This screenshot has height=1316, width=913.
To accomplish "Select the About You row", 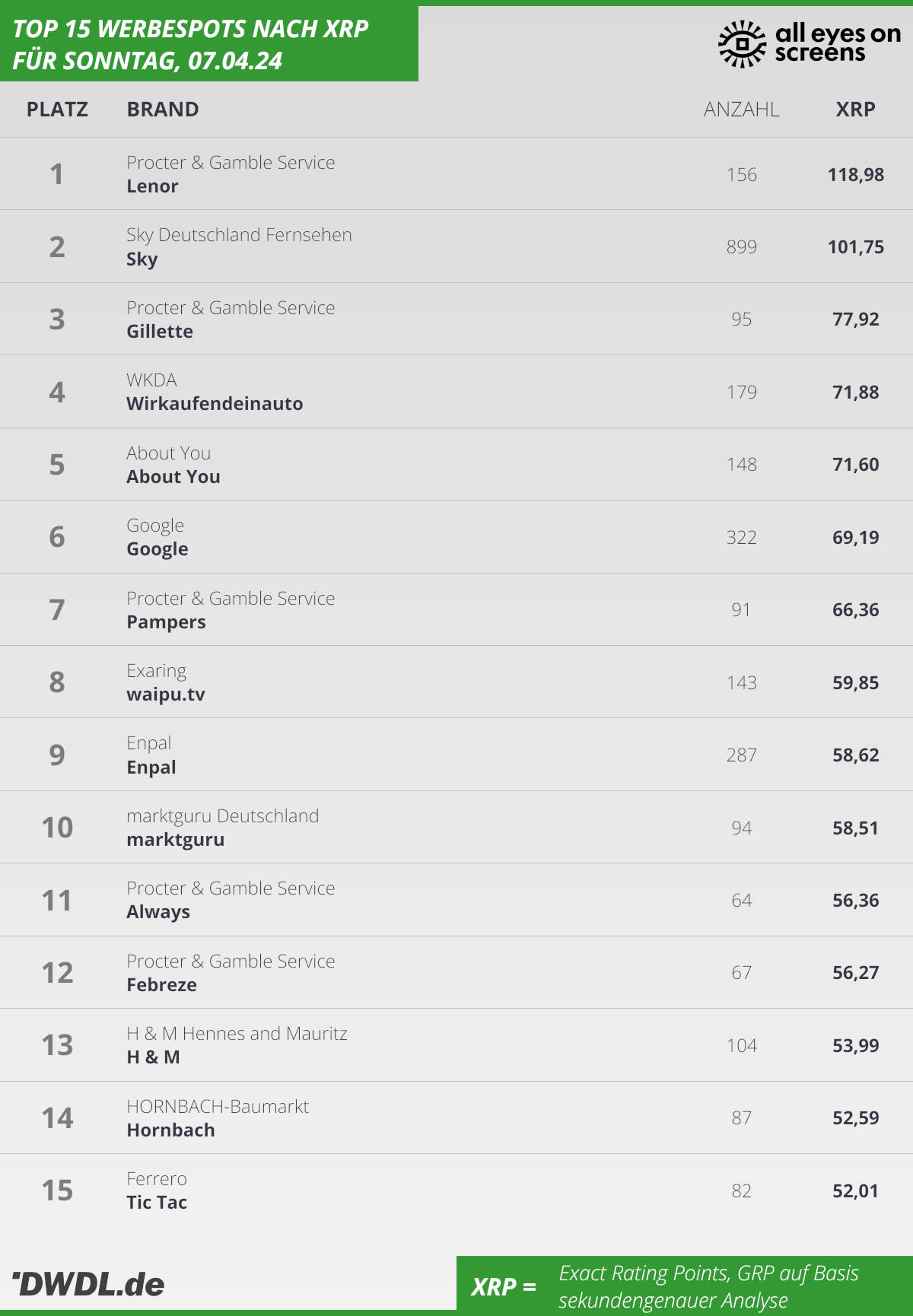I will pyautogui.click(x=456, y=464).
